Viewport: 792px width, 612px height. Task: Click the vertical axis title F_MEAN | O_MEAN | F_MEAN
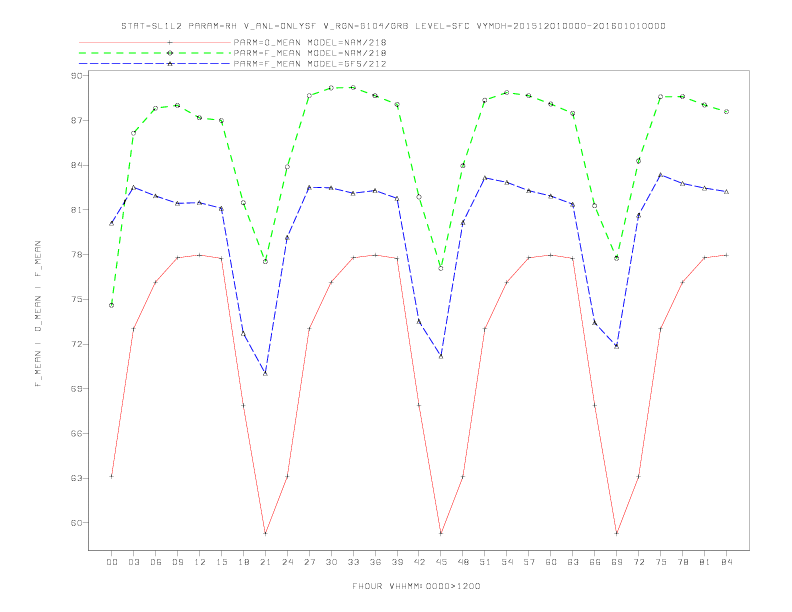(38, 314)
